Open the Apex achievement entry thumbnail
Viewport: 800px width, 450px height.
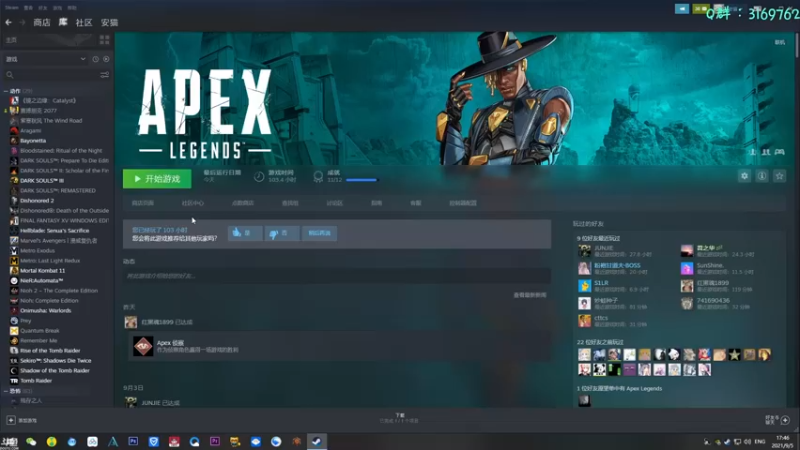143,346
